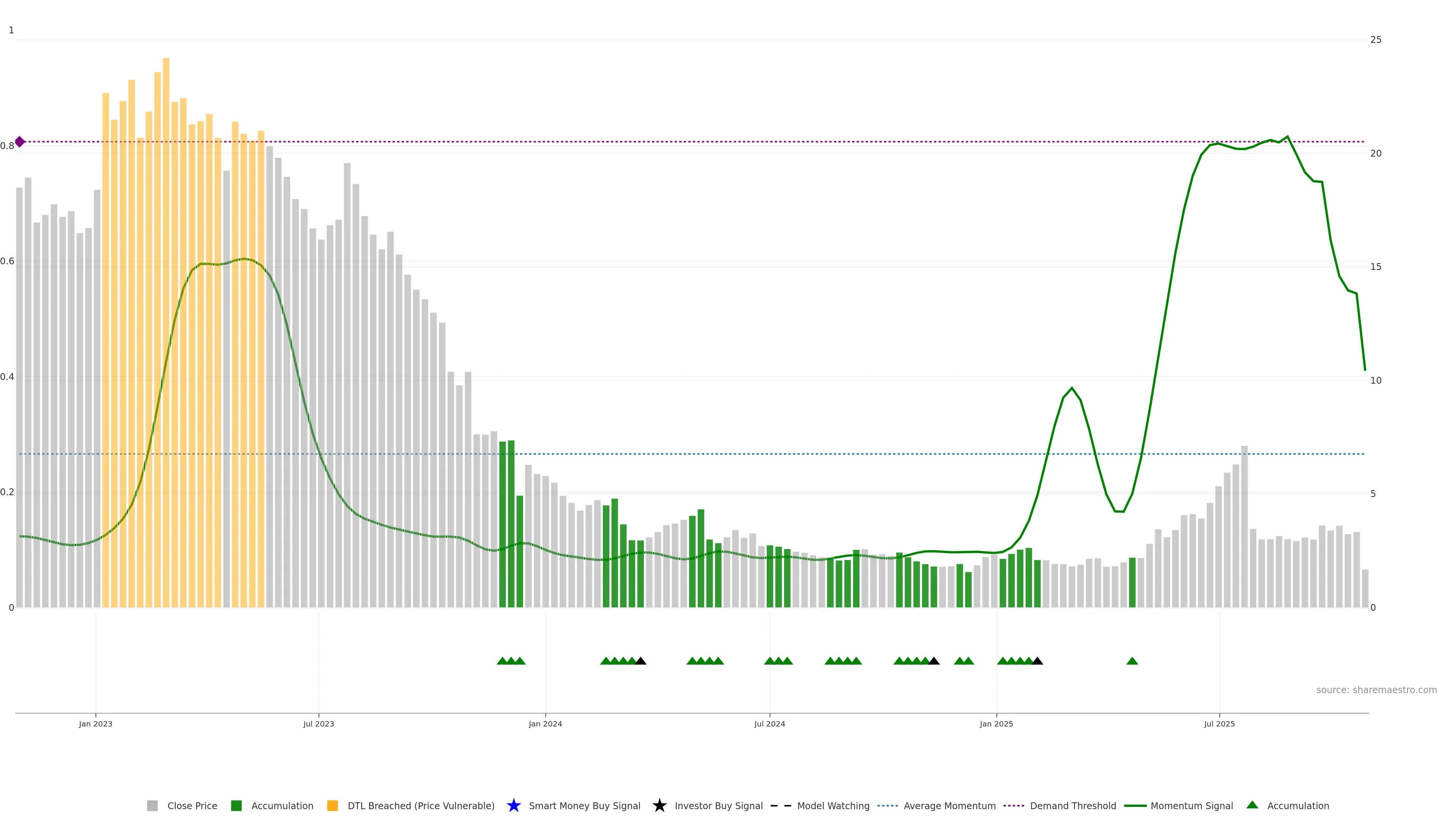Viewport: 1456px width, 819px height.
Task: Click the Investor Buy Signal legend label
Action: [719, 806]
